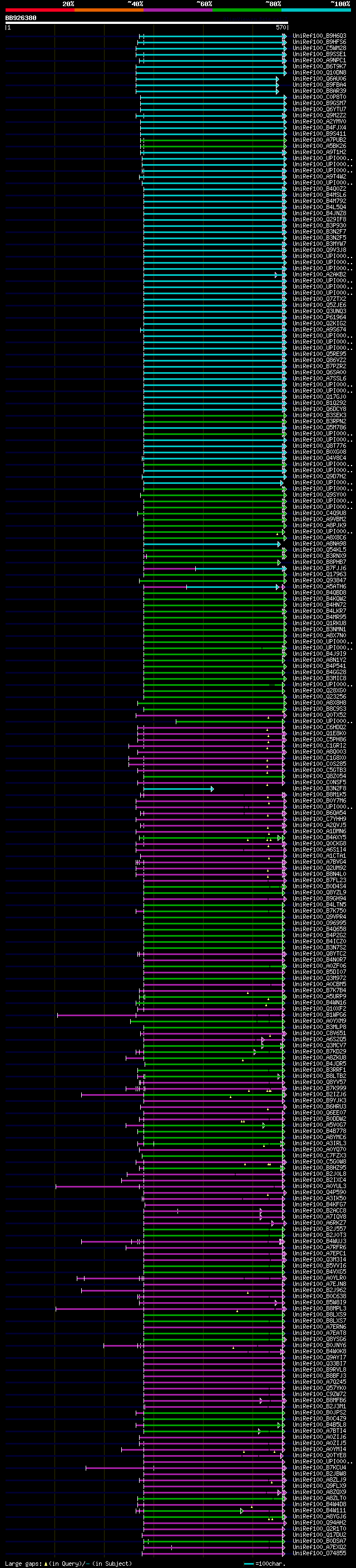The image size is (356, 1568).
Task: Open hit UniRef100_A9NPC1
Action: point(319,60)
